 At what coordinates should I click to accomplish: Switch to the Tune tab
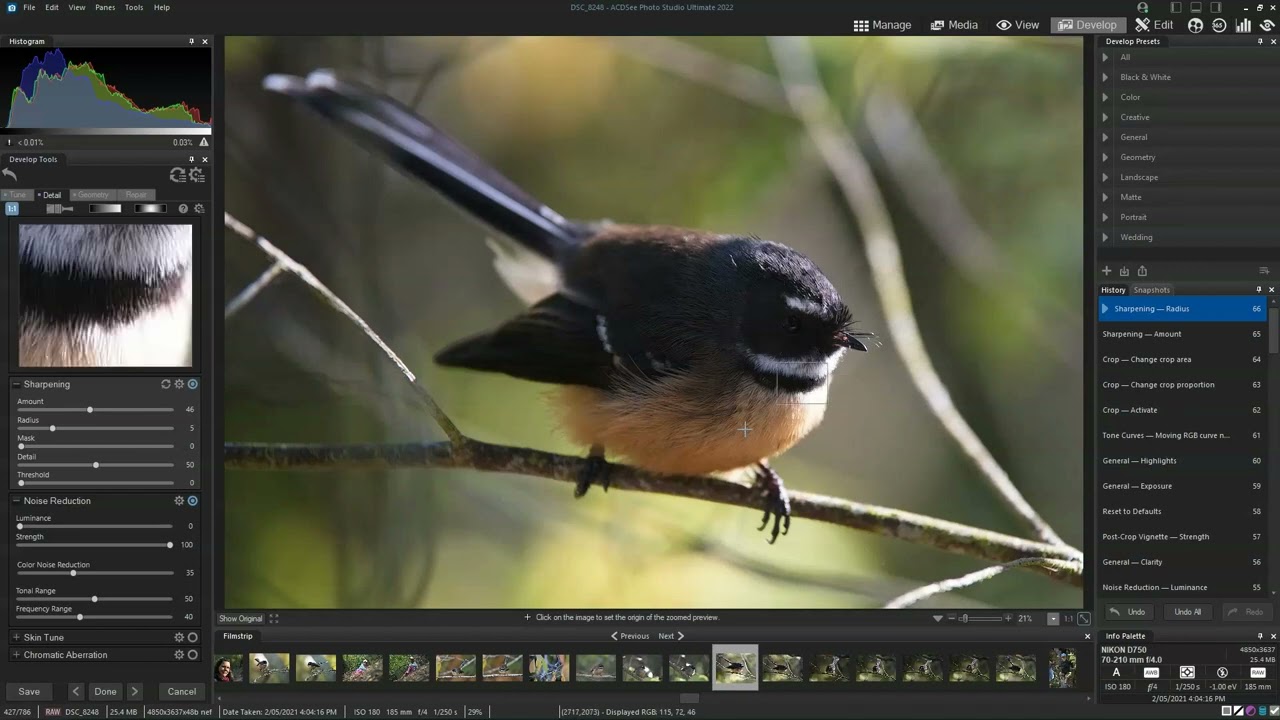click(17, 195)
